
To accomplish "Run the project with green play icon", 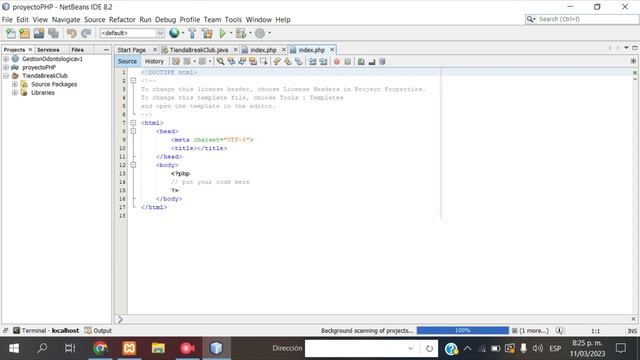I will tap(222, 33).
